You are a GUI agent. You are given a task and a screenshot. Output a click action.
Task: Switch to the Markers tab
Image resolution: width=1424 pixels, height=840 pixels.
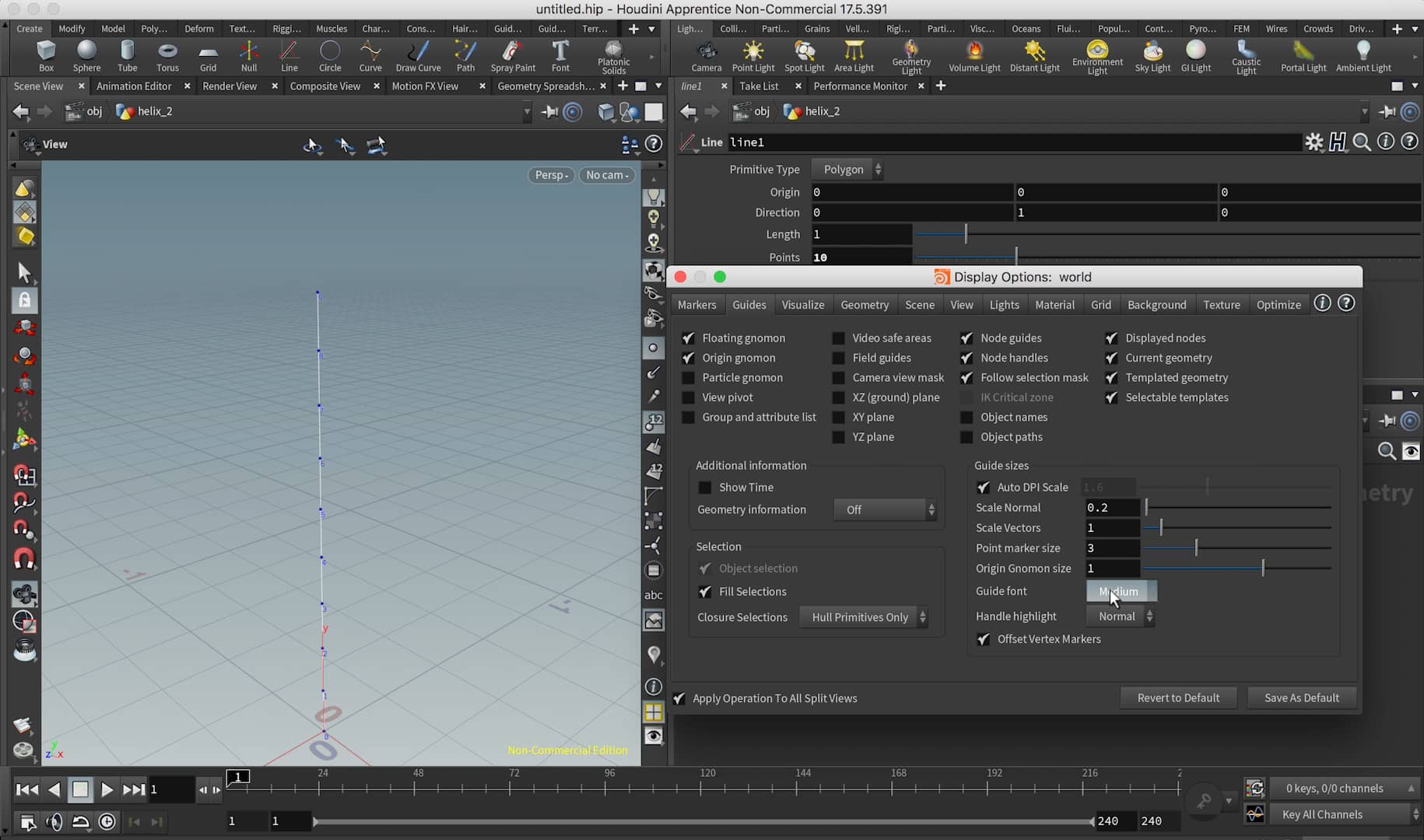696,305
